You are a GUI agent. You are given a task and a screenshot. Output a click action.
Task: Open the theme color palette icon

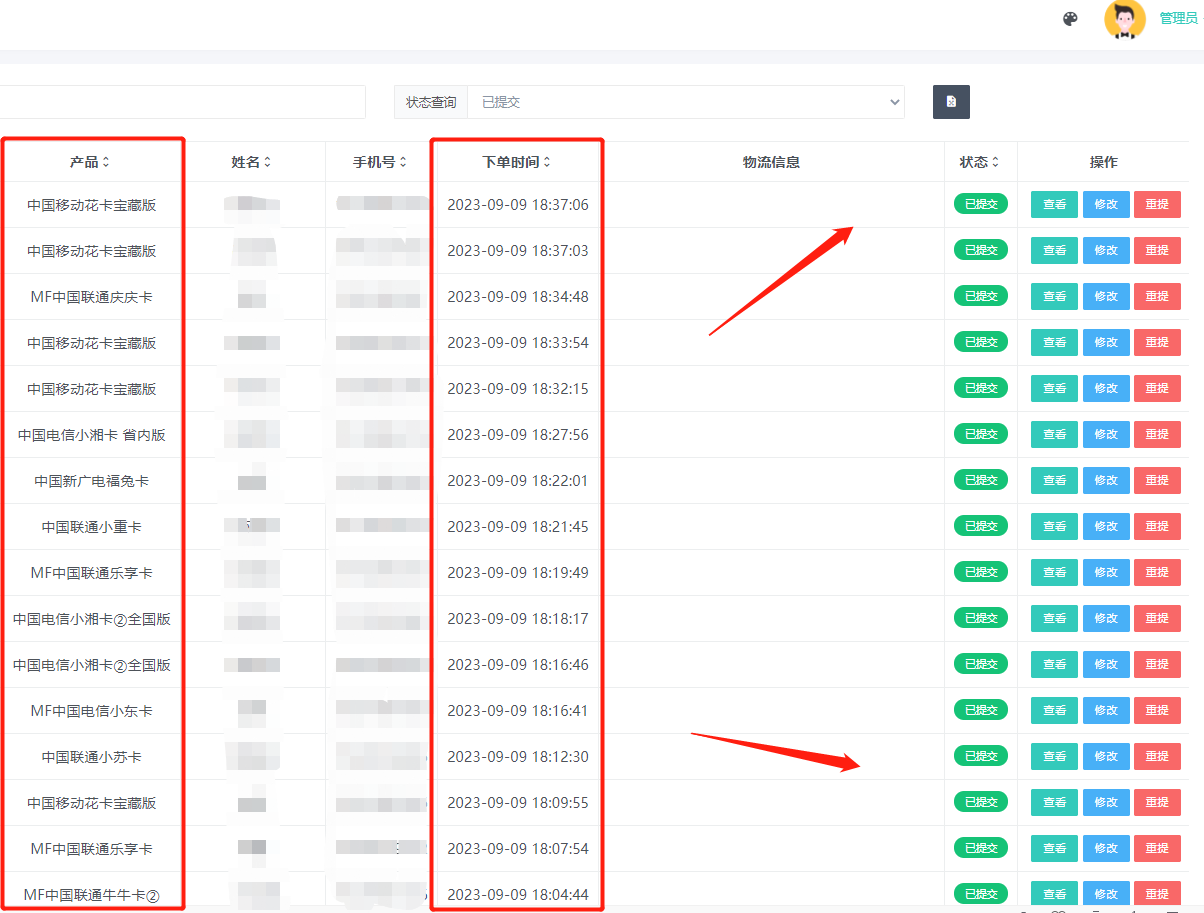(1070, 19)
